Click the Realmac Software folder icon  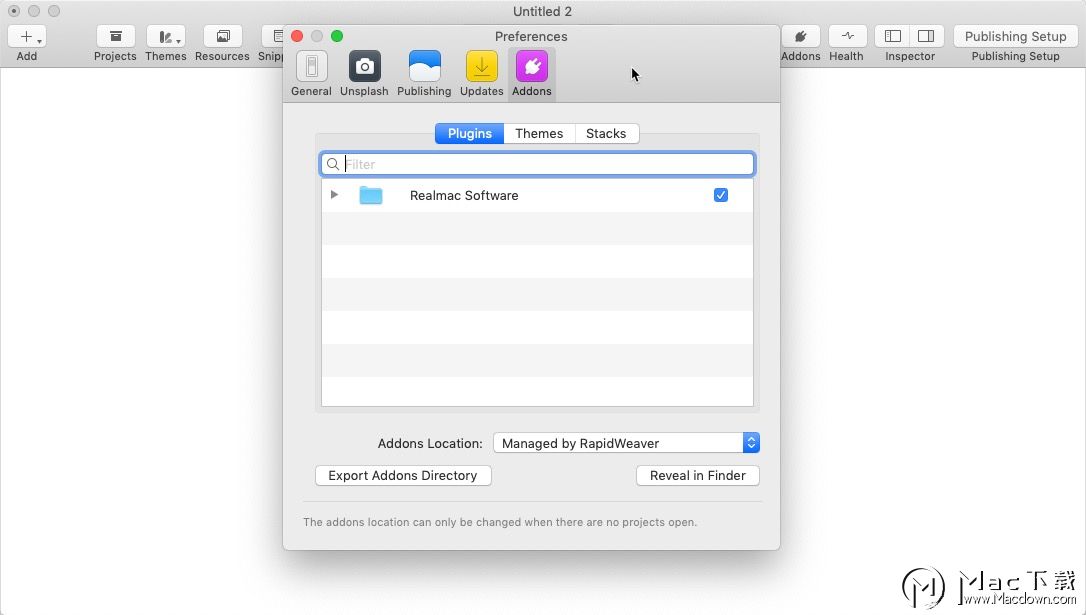click(371, 195)
